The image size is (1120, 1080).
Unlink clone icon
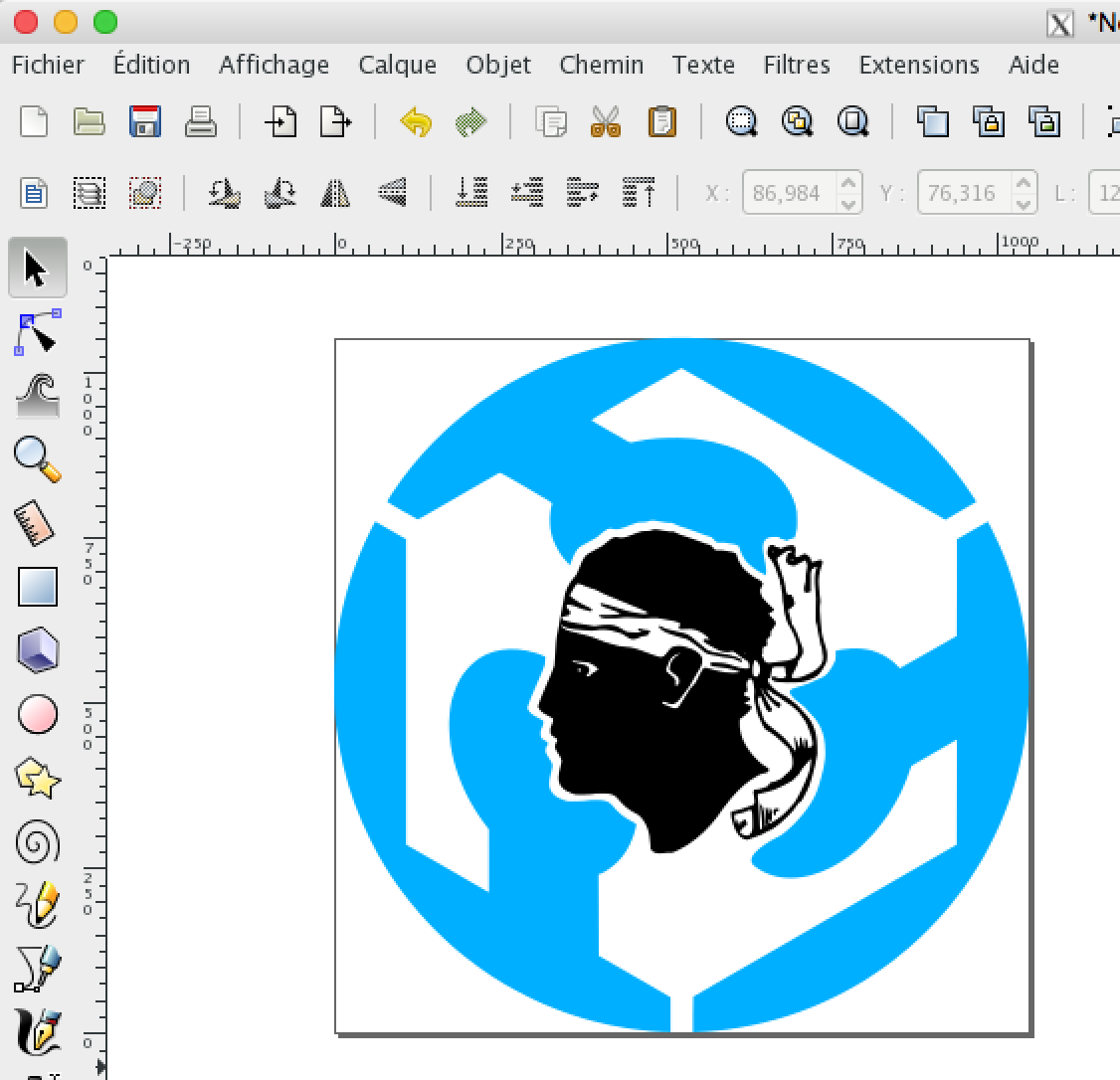click(1044, 121)
